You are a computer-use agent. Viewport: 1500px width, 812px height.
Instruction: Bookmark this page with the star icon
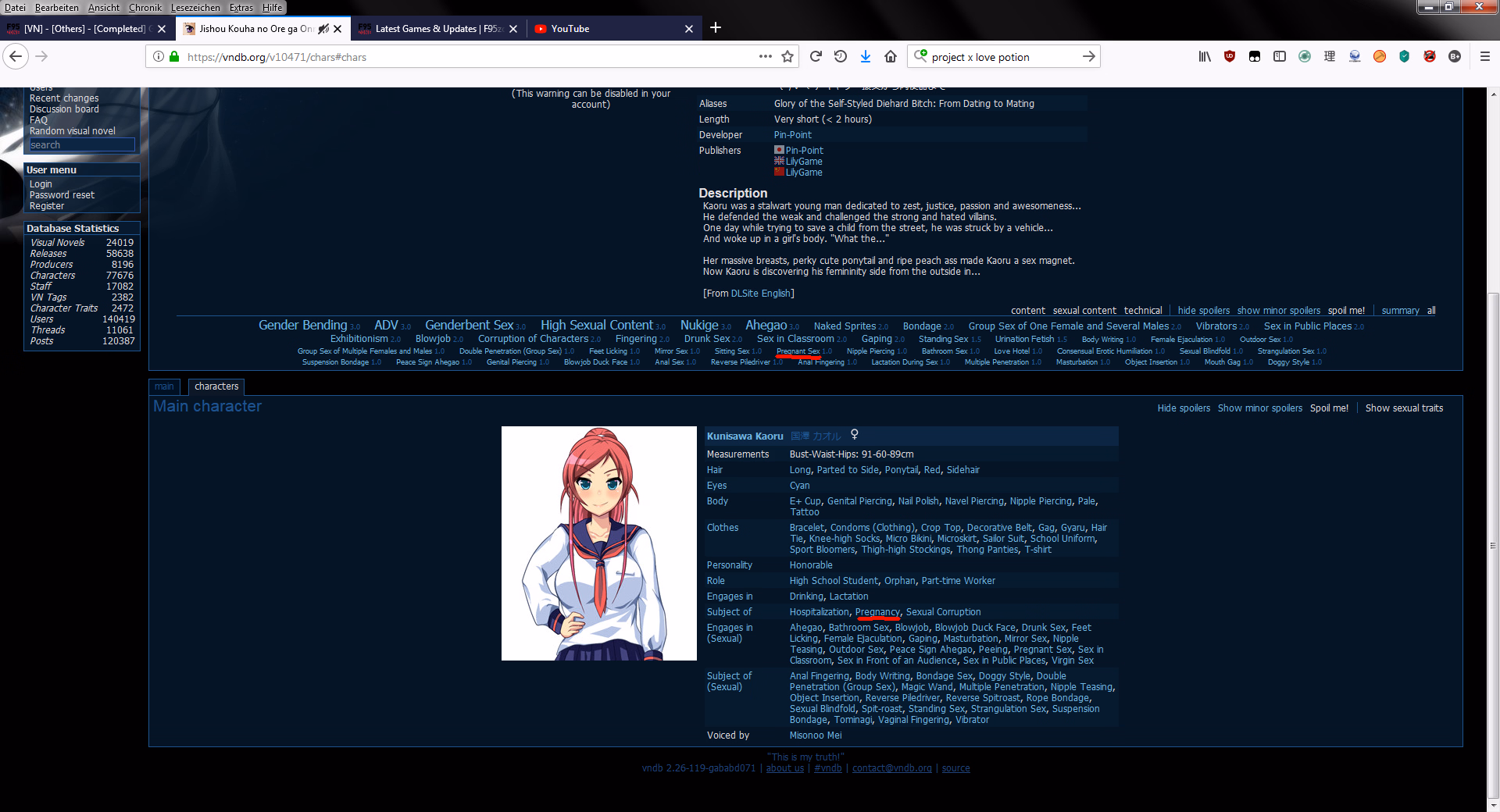coord(787,56)
